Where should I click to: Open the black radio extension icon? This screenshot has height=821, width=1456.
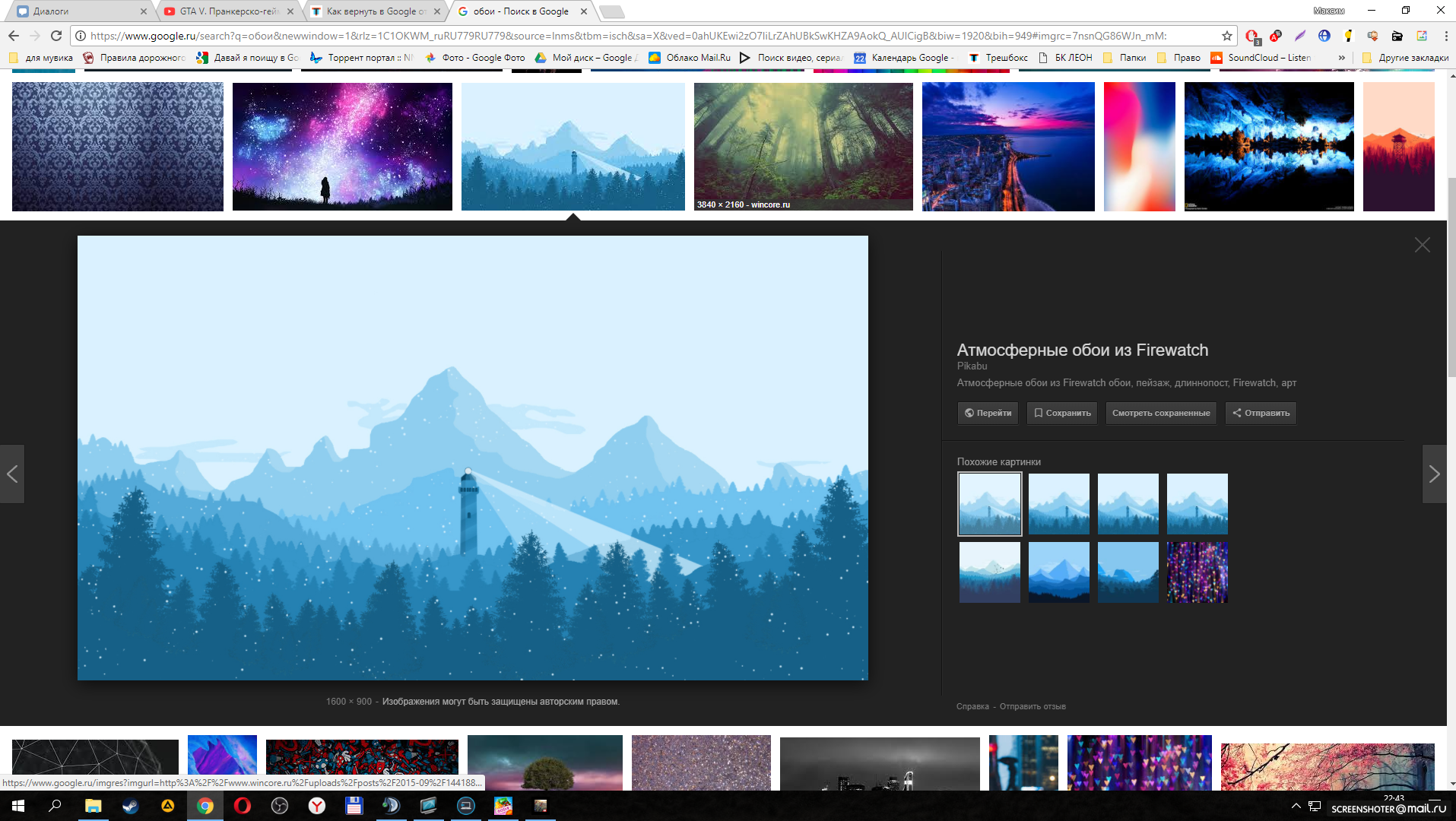pos(1397,36)
